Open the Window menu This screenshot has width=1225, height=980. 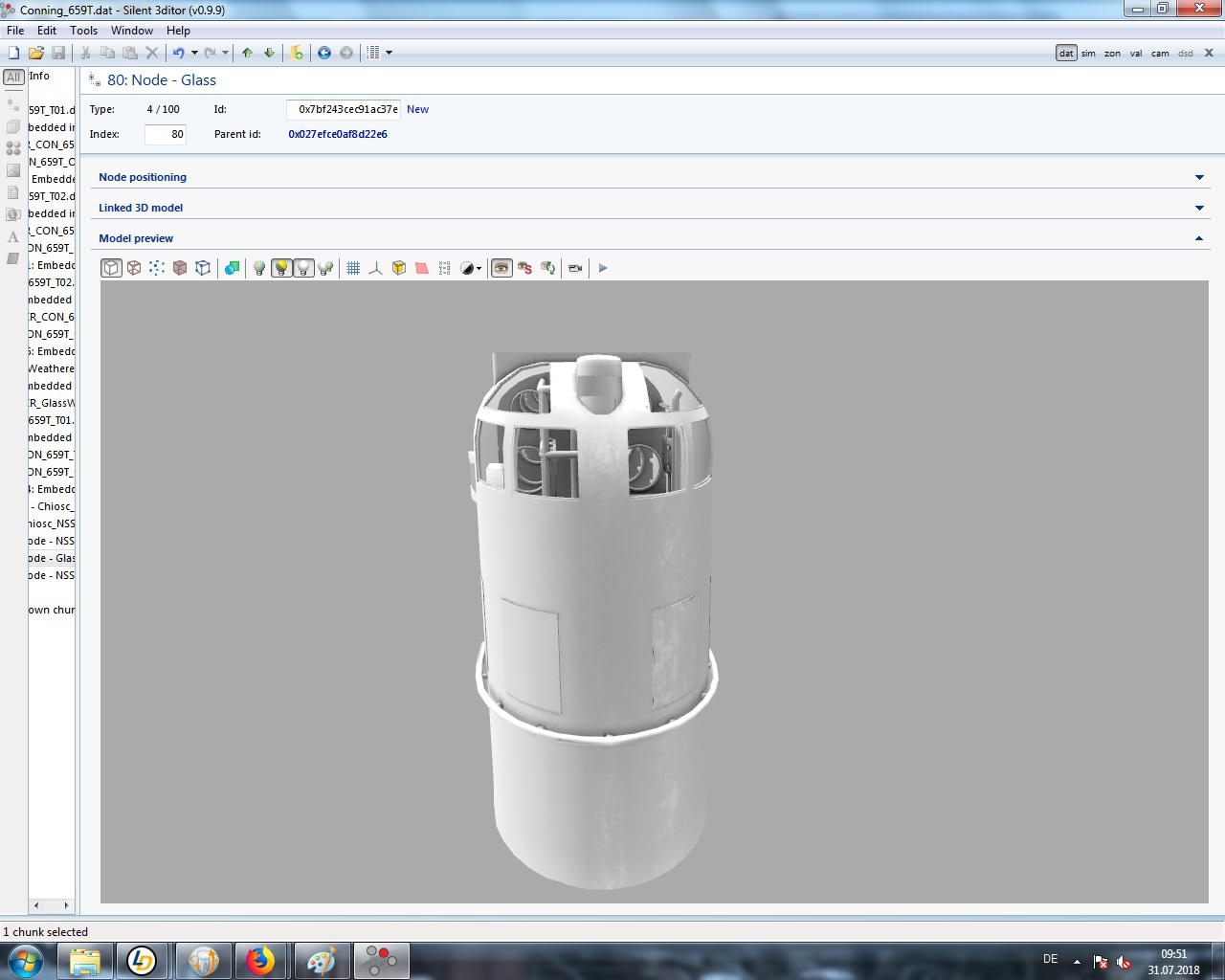click(132, 31)
